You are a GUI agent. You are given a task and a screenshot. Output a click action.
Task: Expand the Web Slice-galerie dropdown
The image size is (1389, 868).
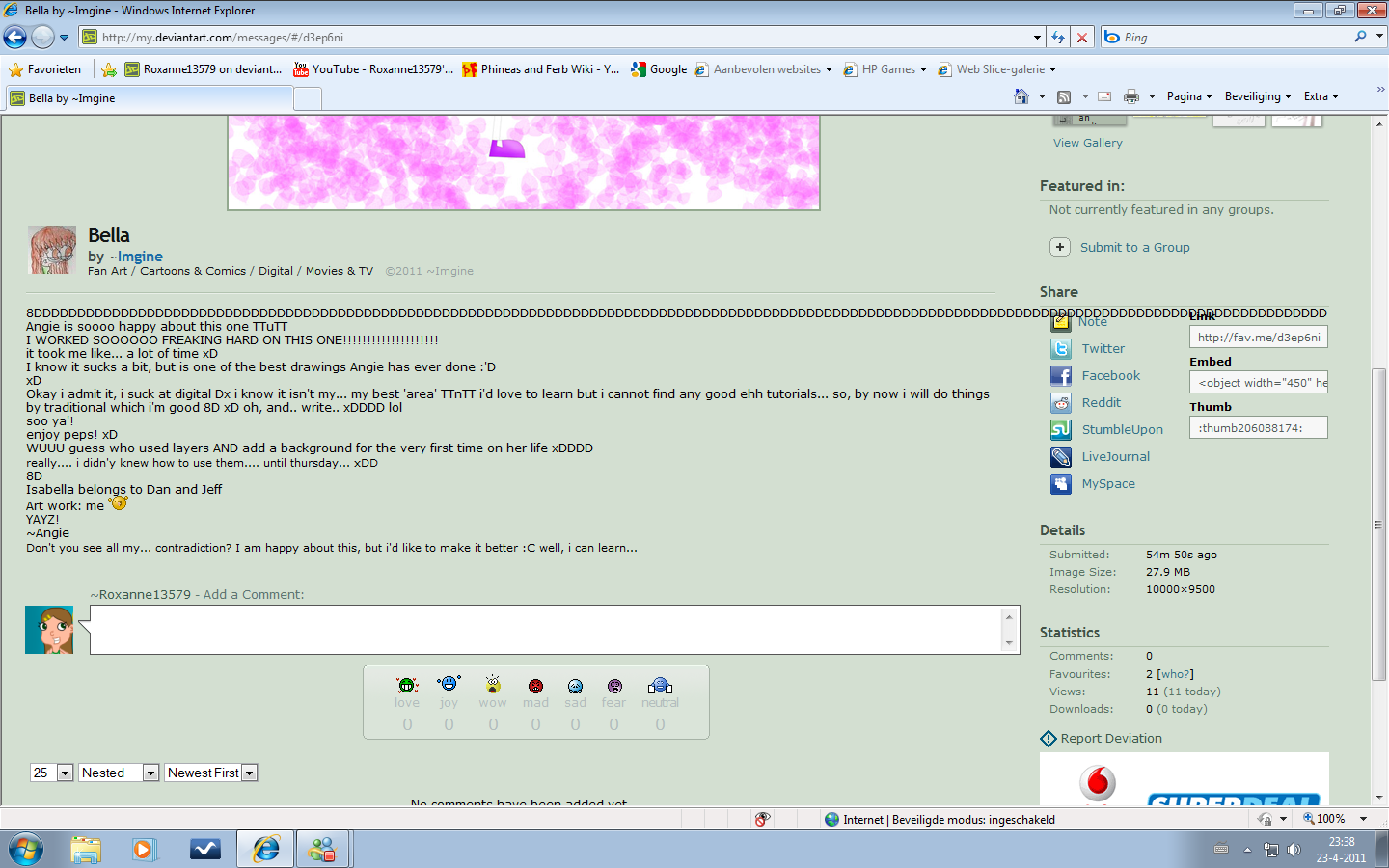[1052, 69]
